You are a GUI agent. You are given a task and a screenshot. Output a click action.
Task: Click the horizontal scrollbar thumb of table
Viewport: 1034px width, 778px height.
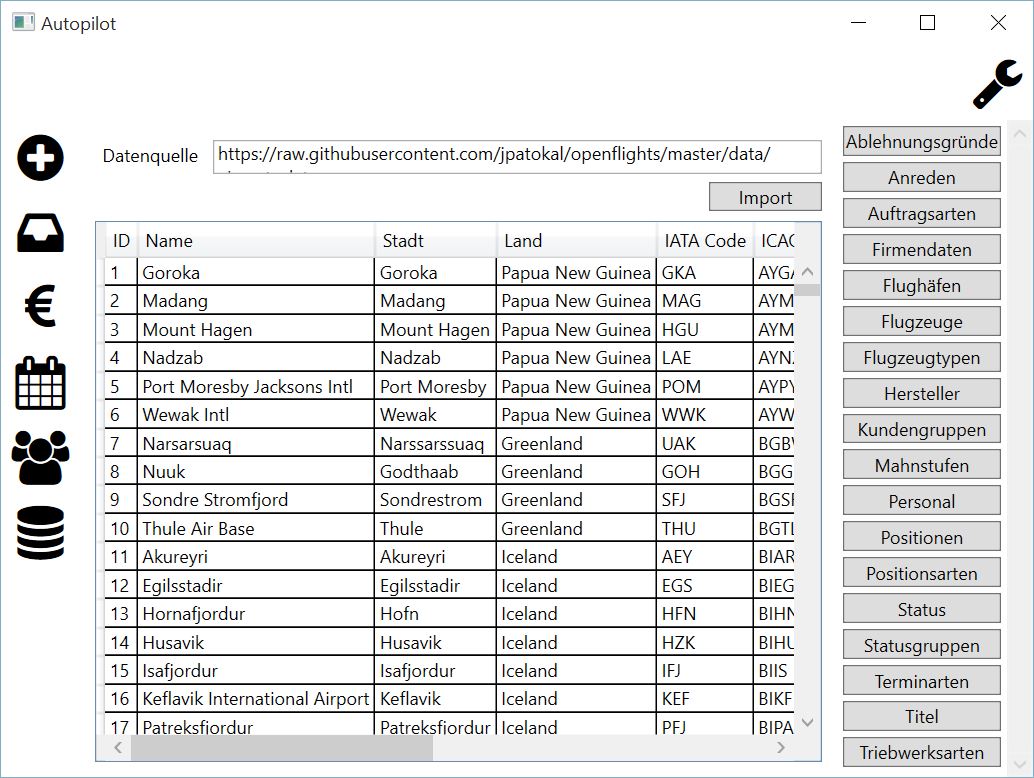click(x=282, y=748)
